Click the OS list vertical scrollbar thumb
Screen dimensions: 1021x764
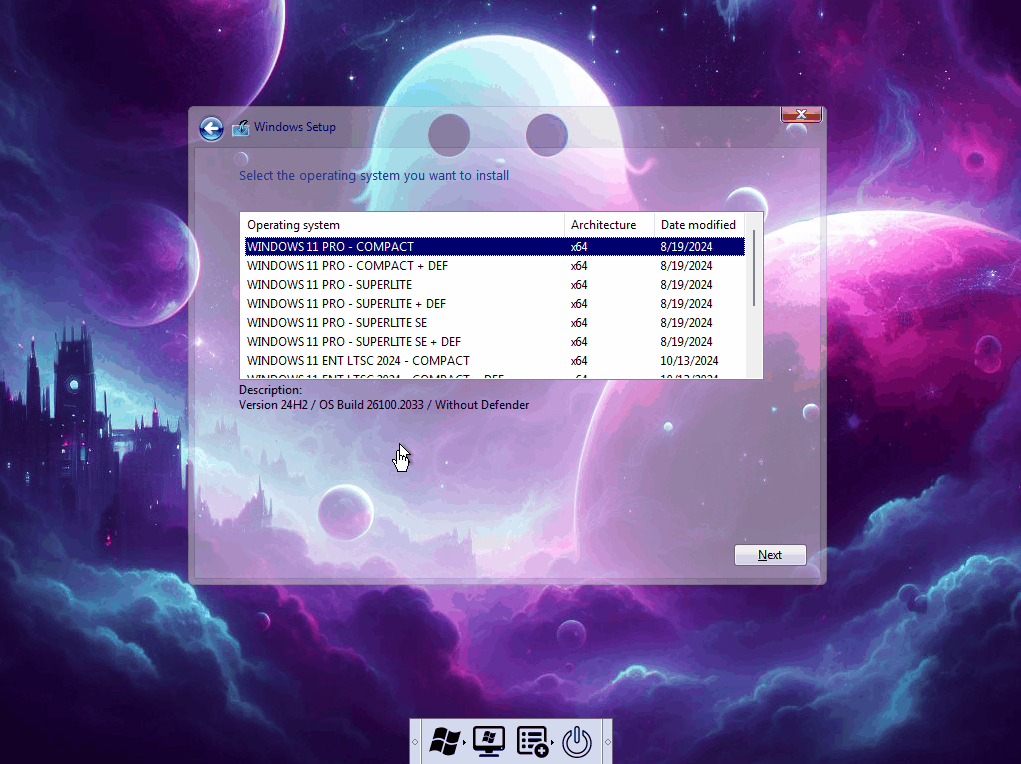(x=754, y=268)
